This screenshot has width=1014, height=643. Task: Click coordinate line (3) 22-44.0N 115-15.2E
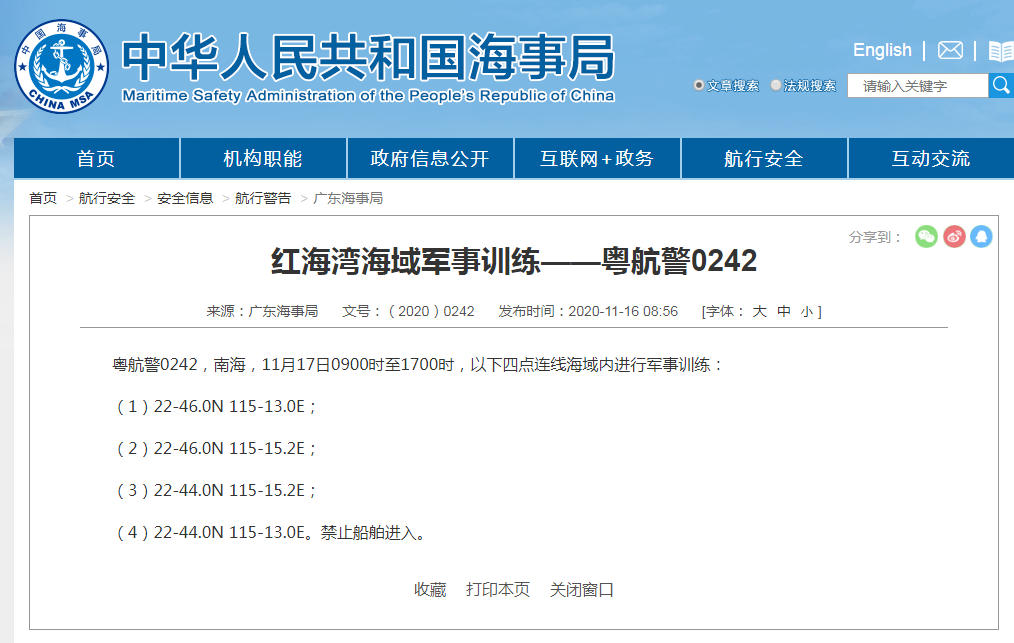pyautogui.click(x=215, y=490)
